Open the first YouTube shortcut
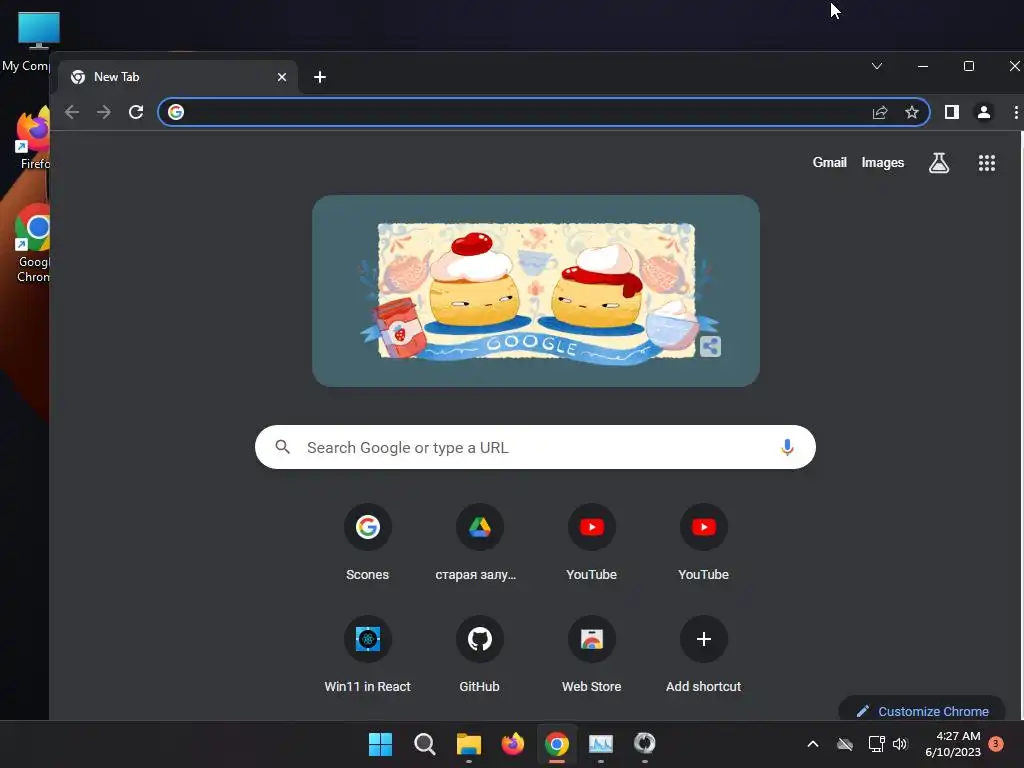This screenshot has height=768, width=1024. click(x=592, y=542)
